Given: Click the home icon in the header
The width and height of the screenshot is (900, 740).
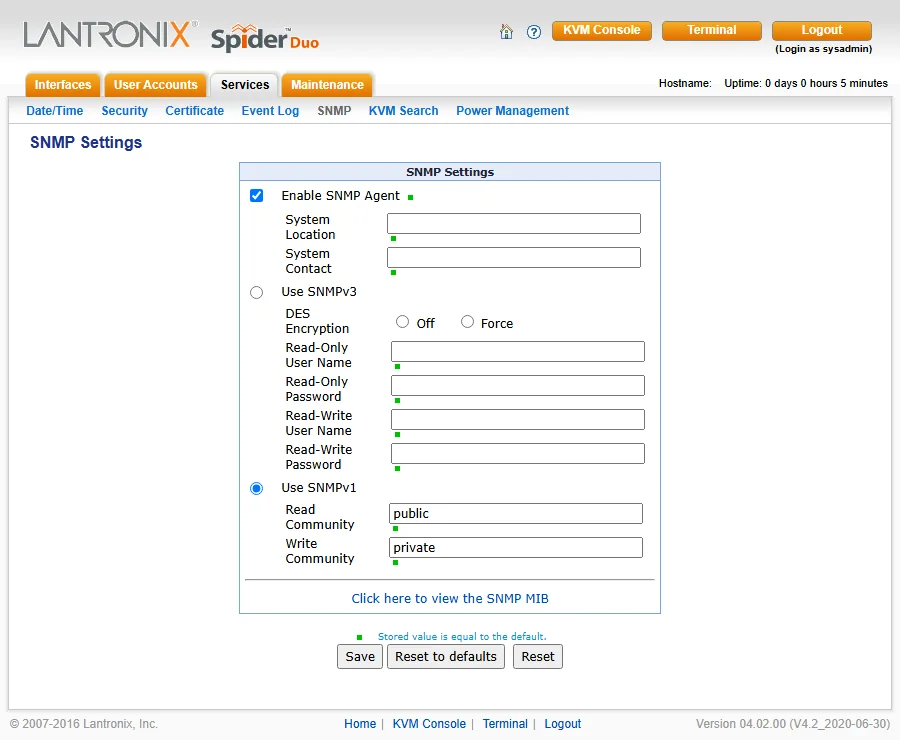Looking at the screenshot, I should point(506,32).
